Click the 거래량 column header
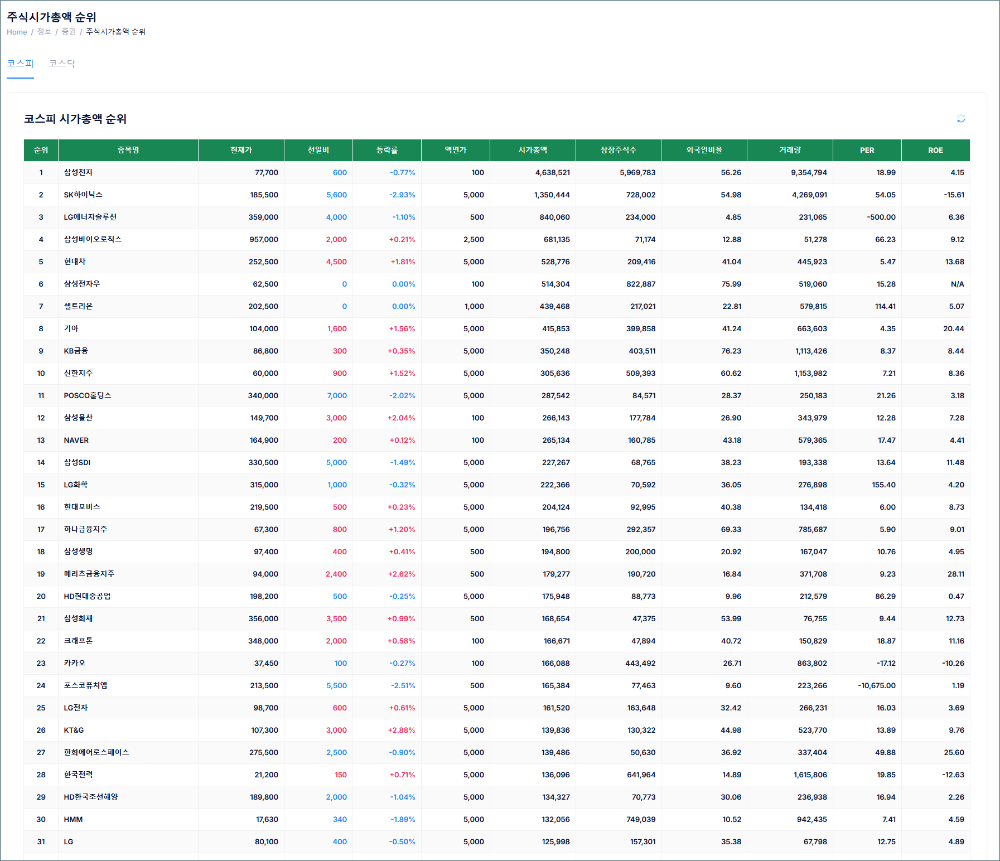1000x861 pixels. pyautogui.click(x=790, y=150)
